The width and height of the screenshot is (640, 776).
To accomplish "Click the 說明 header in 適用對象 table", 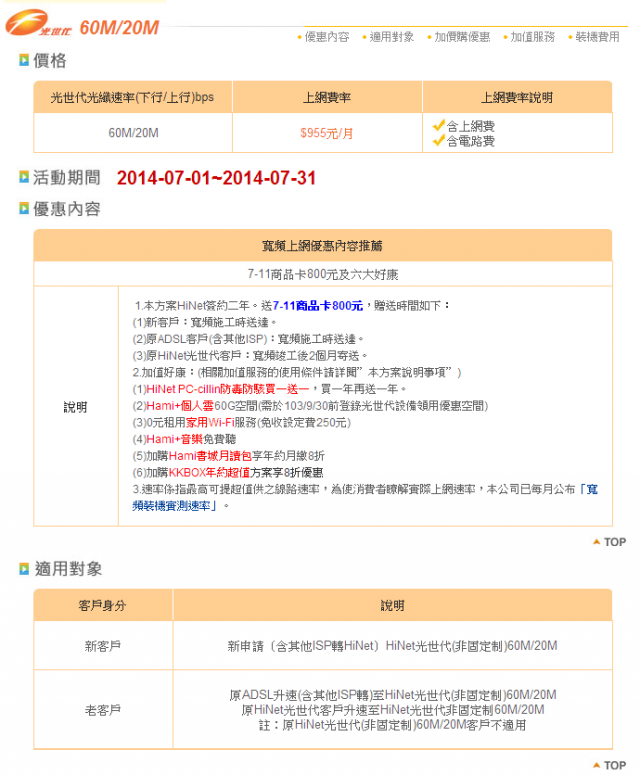I will click(x=393, y=606).
